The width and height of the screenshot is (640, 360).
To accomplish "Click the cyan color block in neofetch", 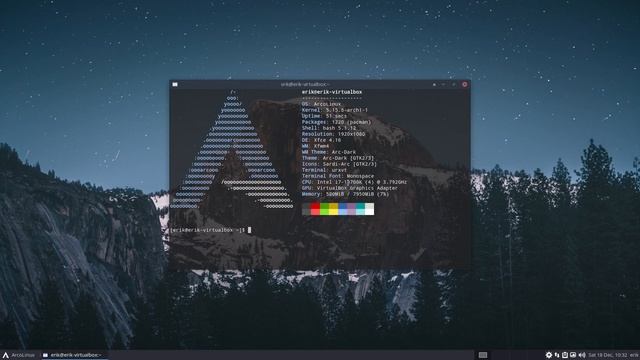I will click(360, 209).
